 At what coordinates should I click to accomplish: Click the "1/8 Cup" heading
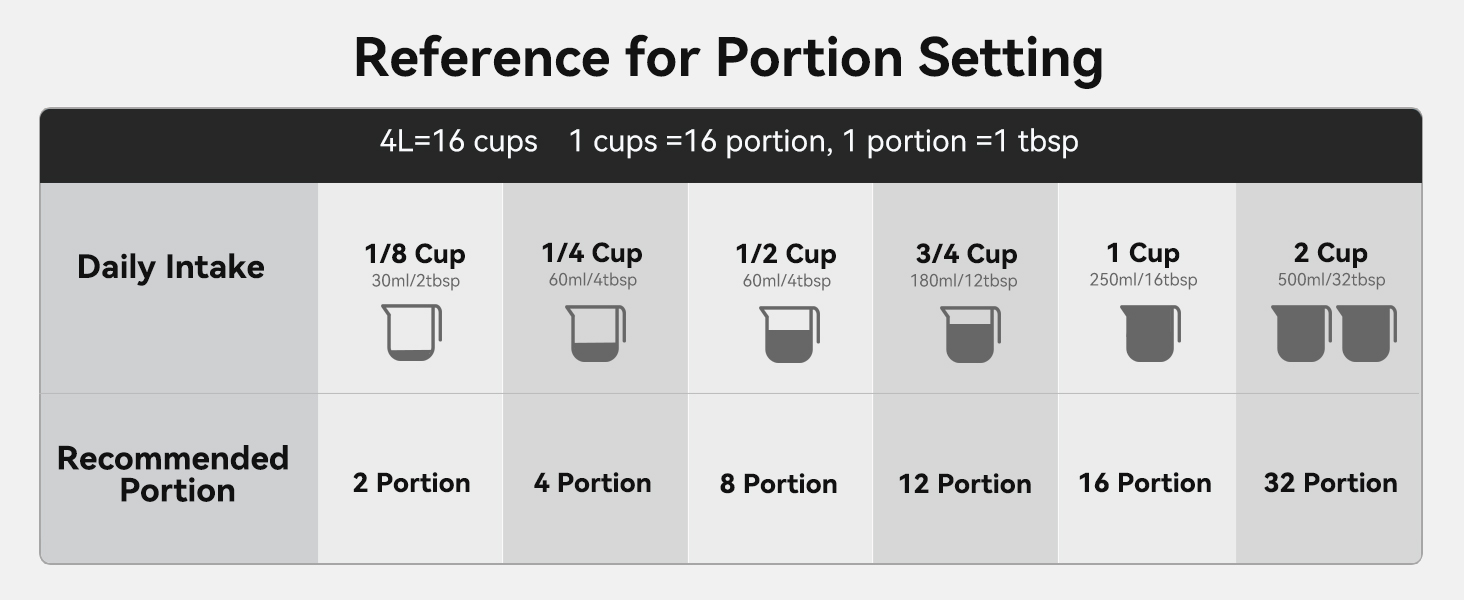pyautogui.click(x=415, y=254)
